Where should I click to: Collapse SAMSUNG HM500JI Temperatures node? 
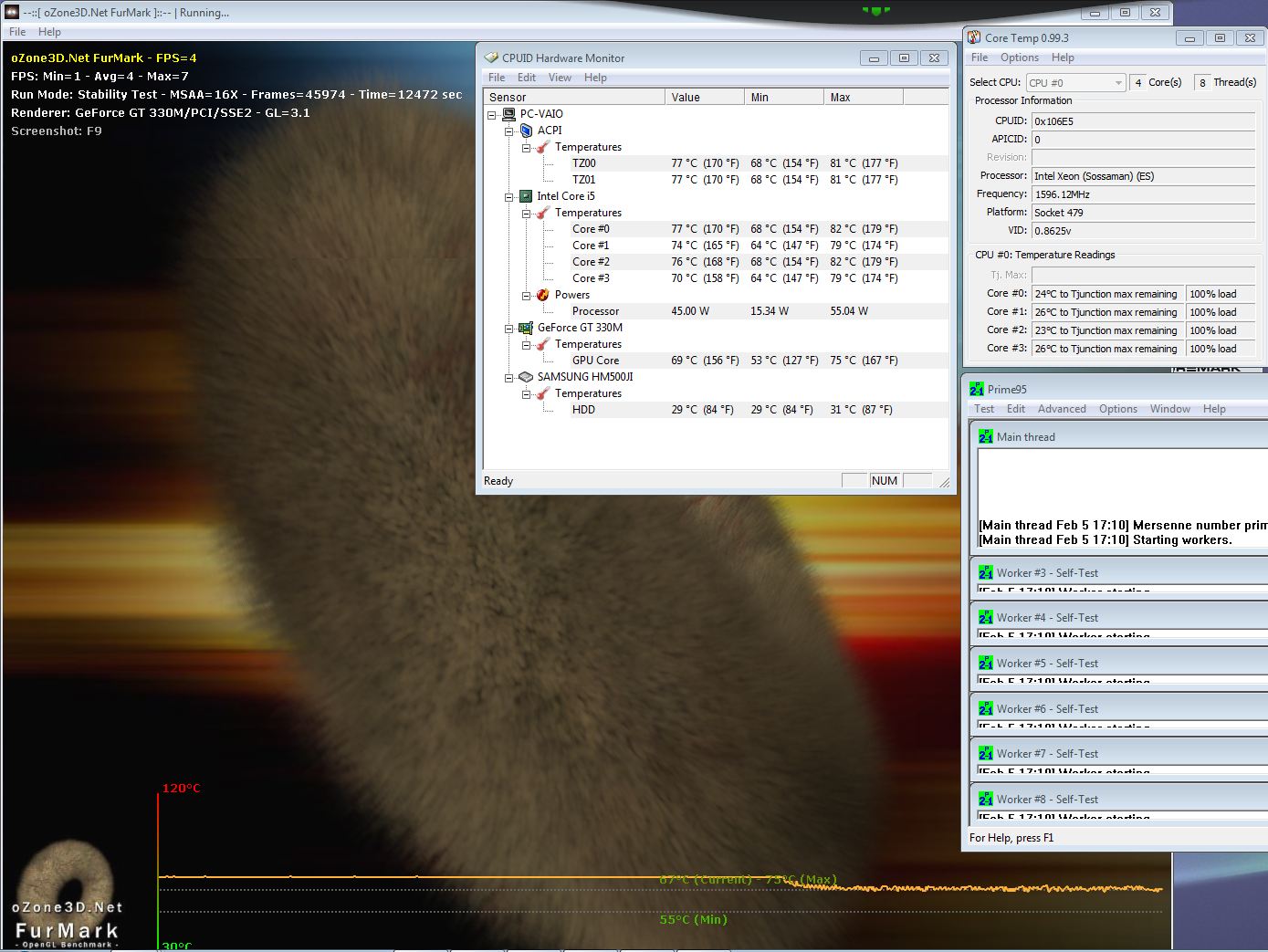pos(527,394)
